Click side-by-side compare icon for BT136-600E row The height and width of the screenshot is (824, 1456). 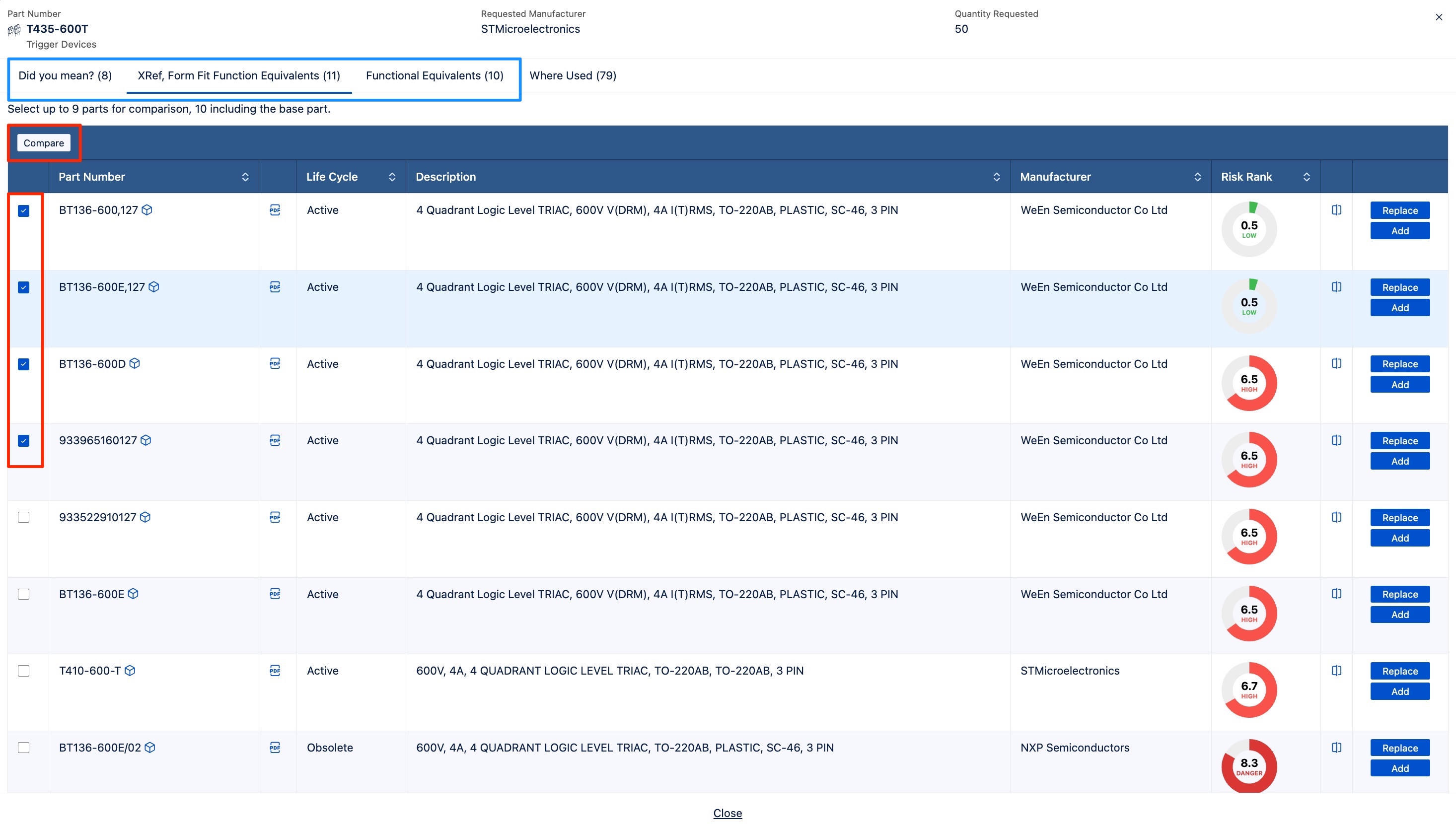(x=1336, y=594)
